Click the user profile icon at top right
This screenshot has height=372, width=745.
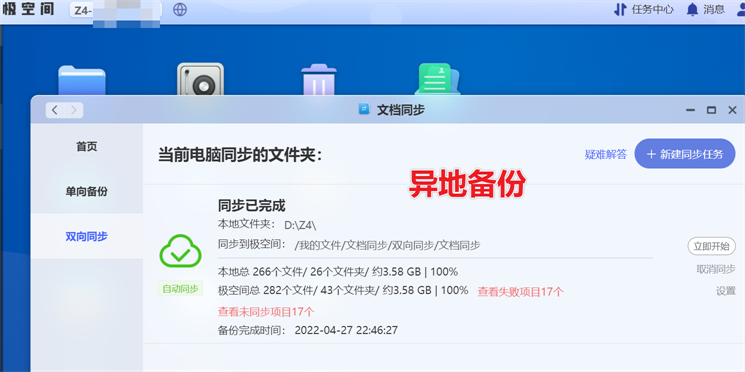(x=740, y=10)
